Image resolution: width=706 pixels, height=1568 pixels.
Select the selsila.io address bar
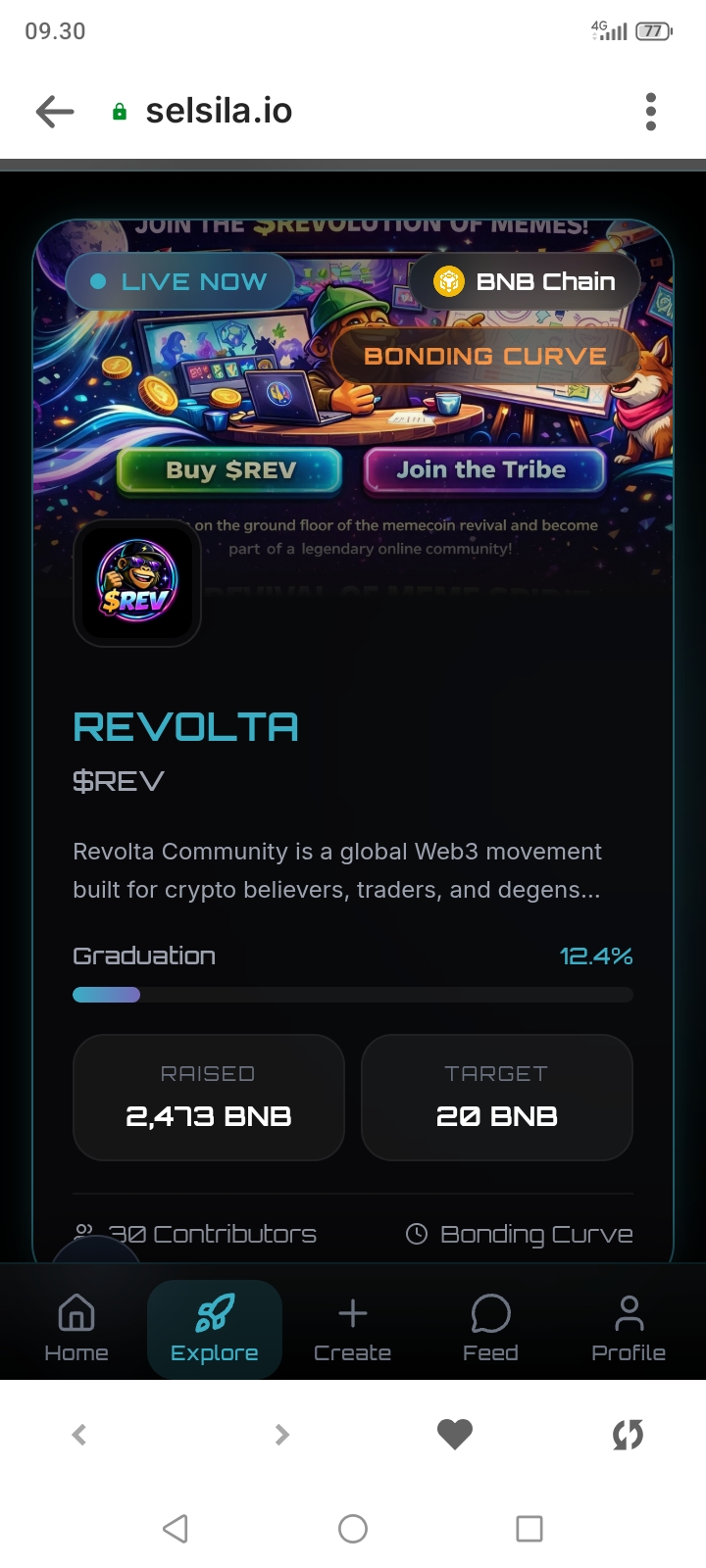click(x=219, y=111)
